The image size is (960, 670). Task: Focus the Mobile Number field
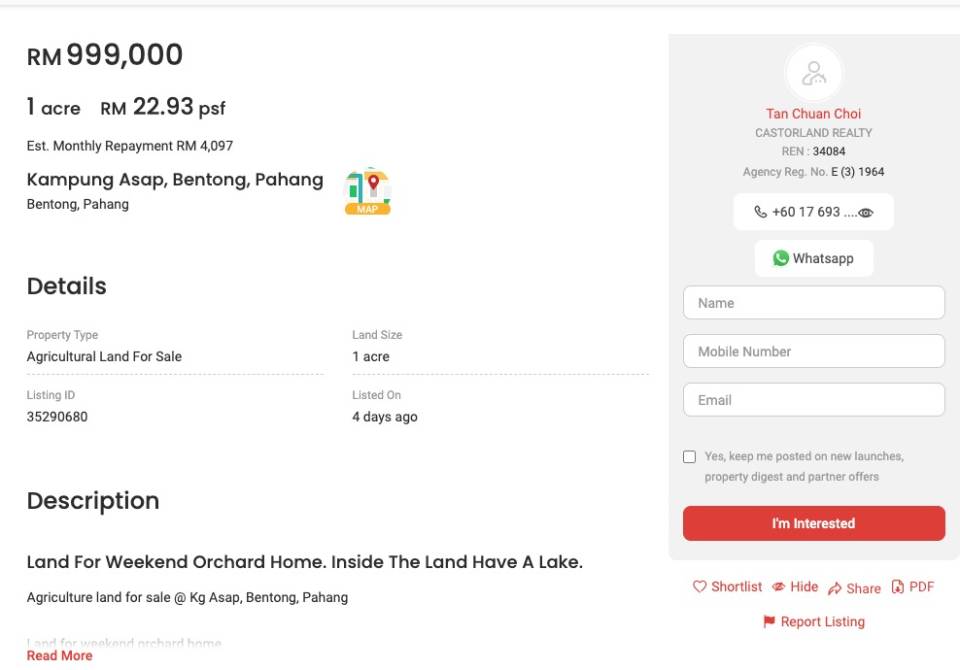coord(814,352)
